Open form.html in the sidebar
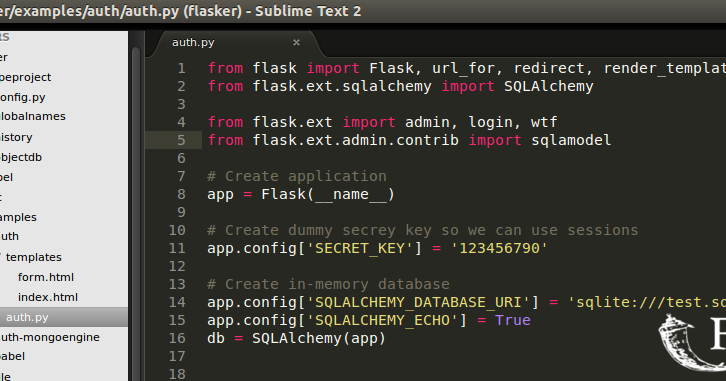The height and width of the screenshot is (381, 726). click(46, 277)
